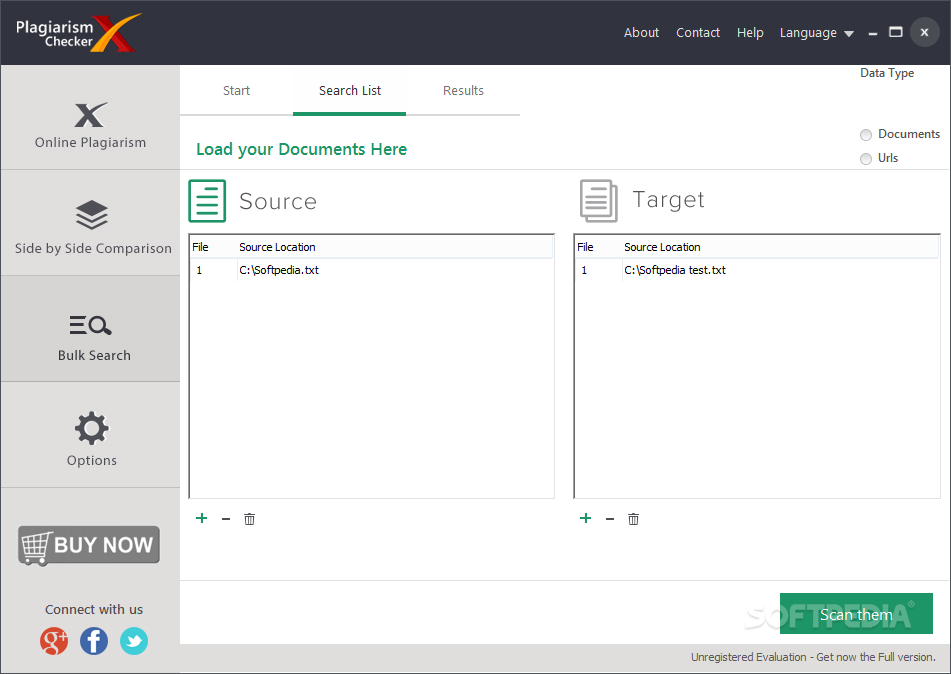This screenshot has height=674, width=951.
Task: Minimize the application window
Action: 873,34
